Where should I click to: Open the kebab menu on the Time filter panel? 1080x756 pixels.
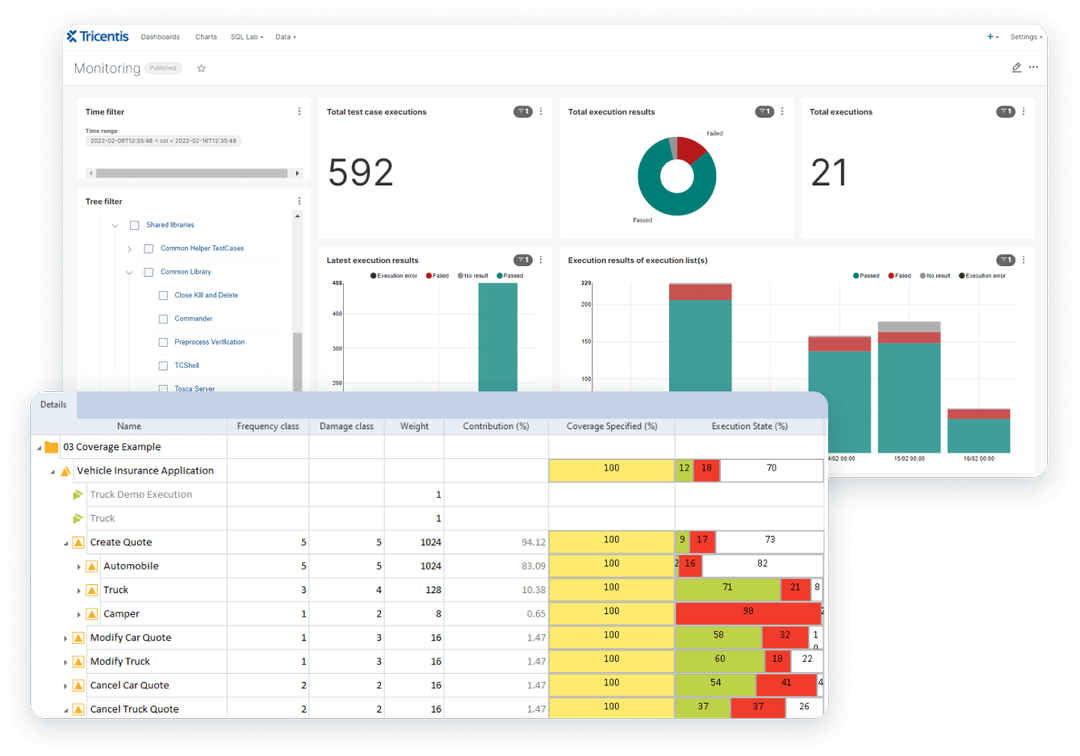click(x=299, y=111)
